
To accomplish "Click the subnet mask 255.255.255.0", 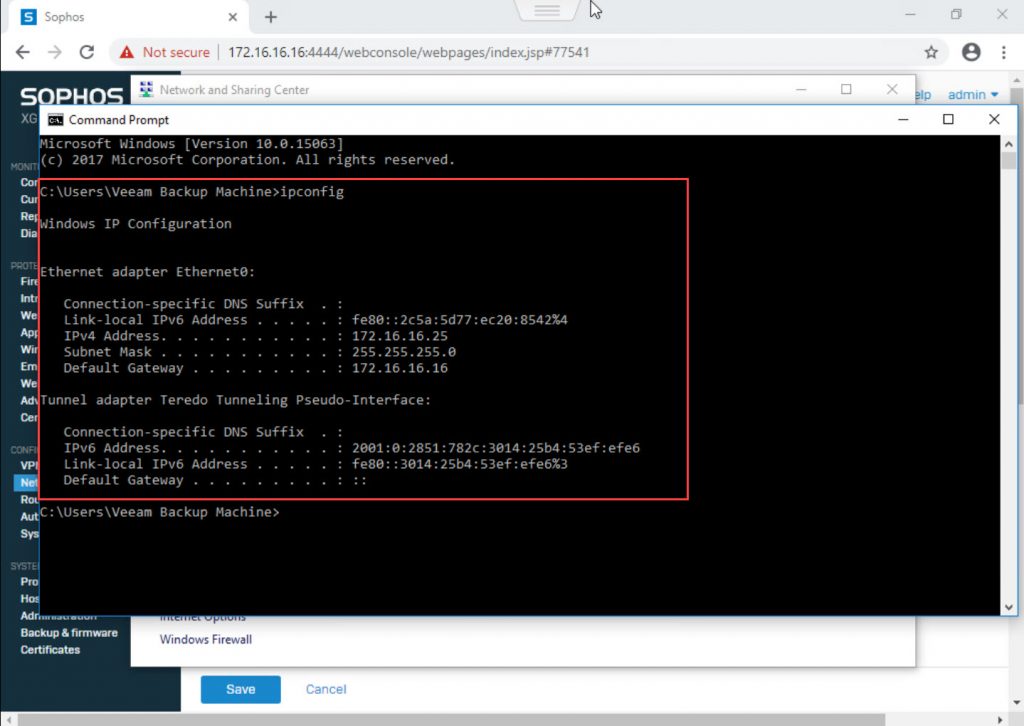I will tap(404, 352).
